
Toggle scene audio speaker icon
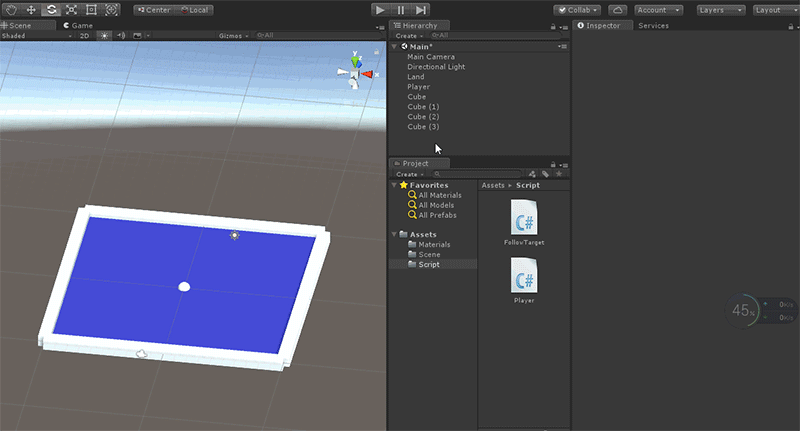121,36
